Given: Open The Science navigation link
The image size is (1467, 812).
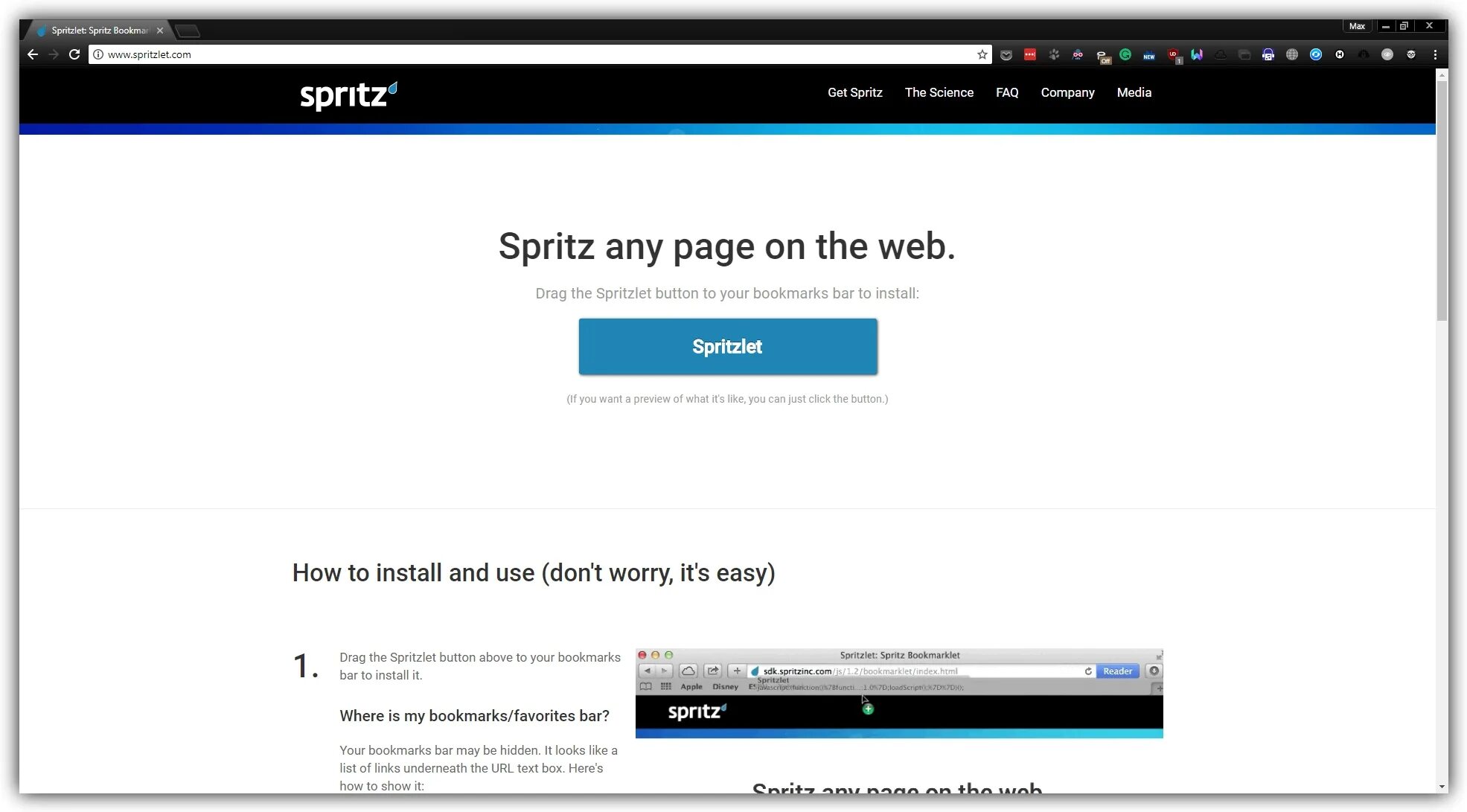Looking at the screenshot, I should click(x=939, y=92).
